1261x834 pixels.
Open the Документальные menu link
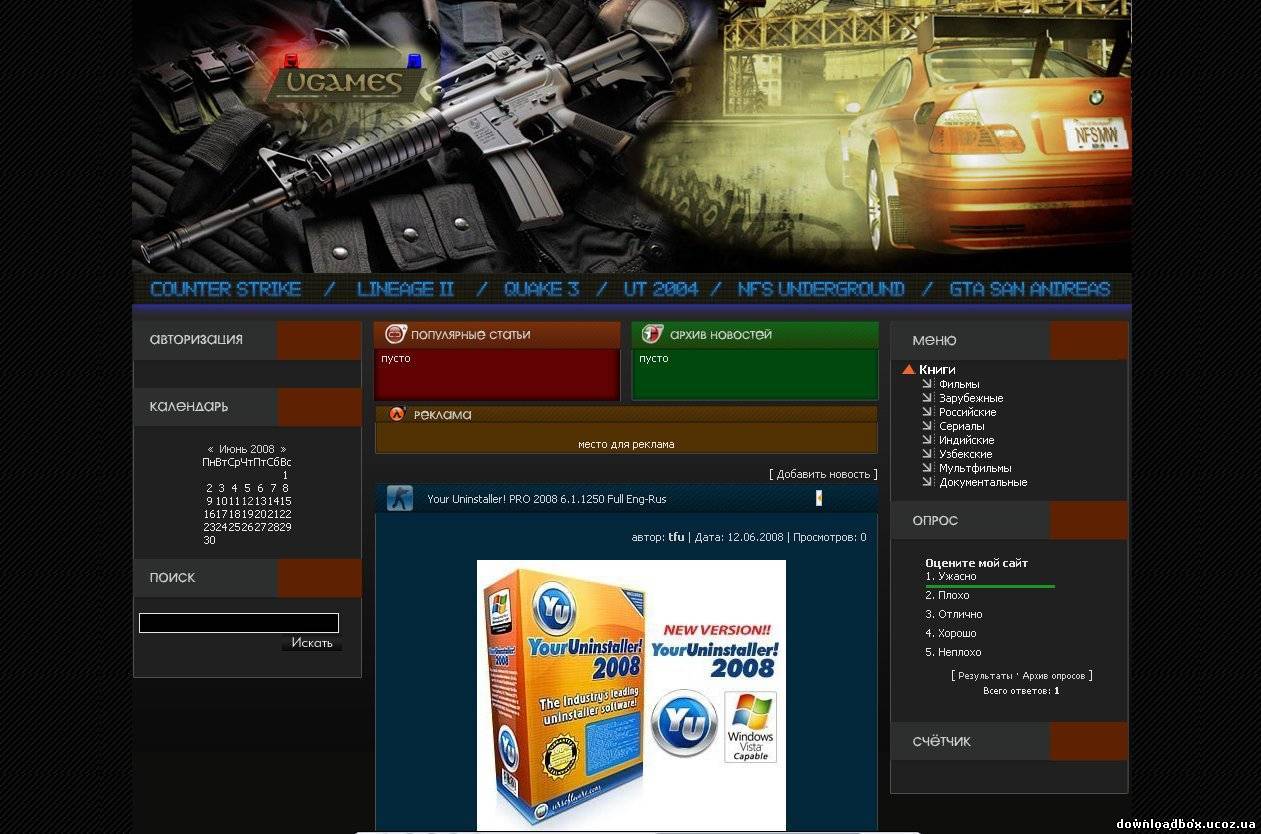(x=983, y=482)
